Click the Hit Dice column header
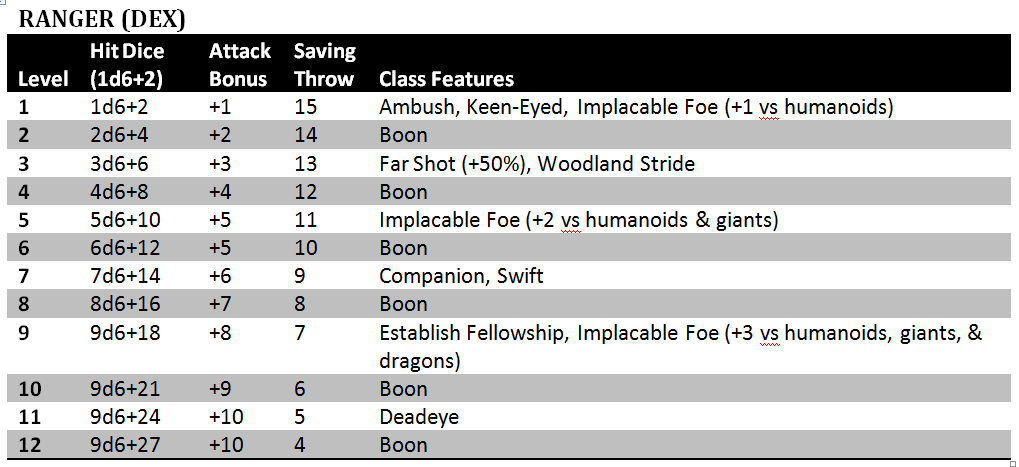 coord(126,64)
